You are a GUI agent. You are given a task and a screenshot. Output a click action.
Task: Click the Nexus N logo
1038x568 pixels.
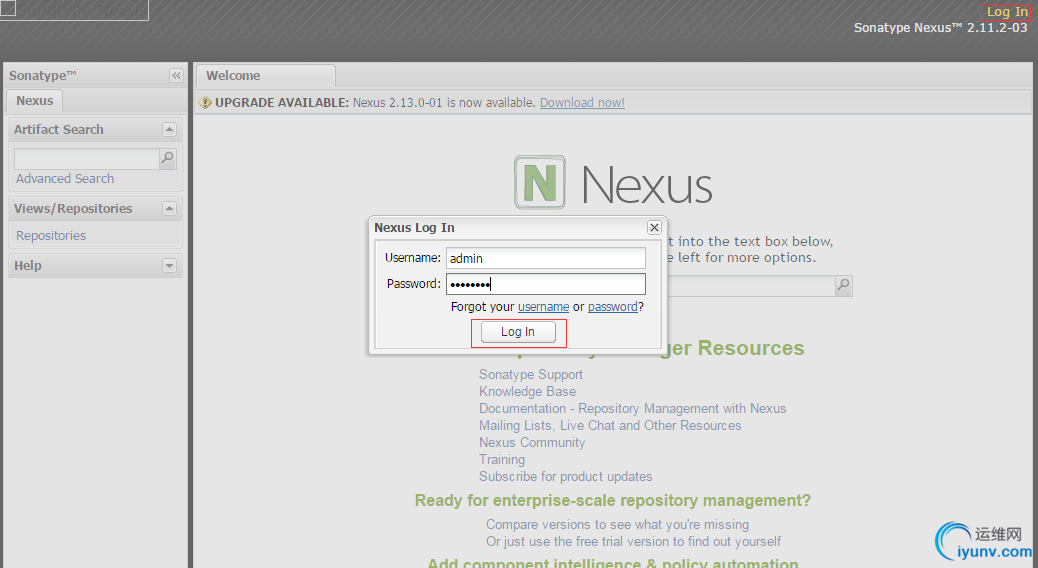tap(540, 182)
